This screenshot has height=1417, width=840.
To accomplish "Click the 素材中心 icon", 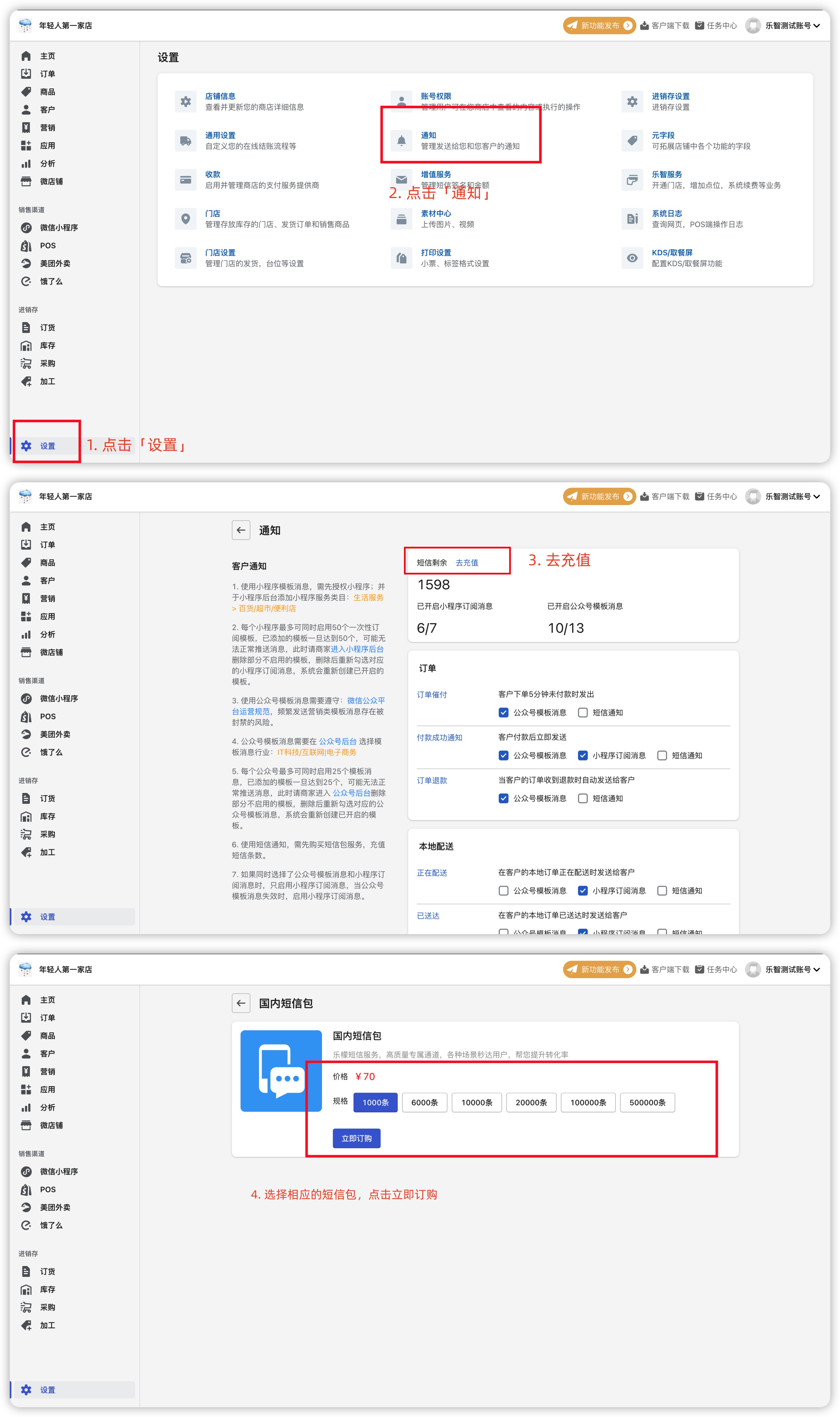I will (x=401, y=218).
